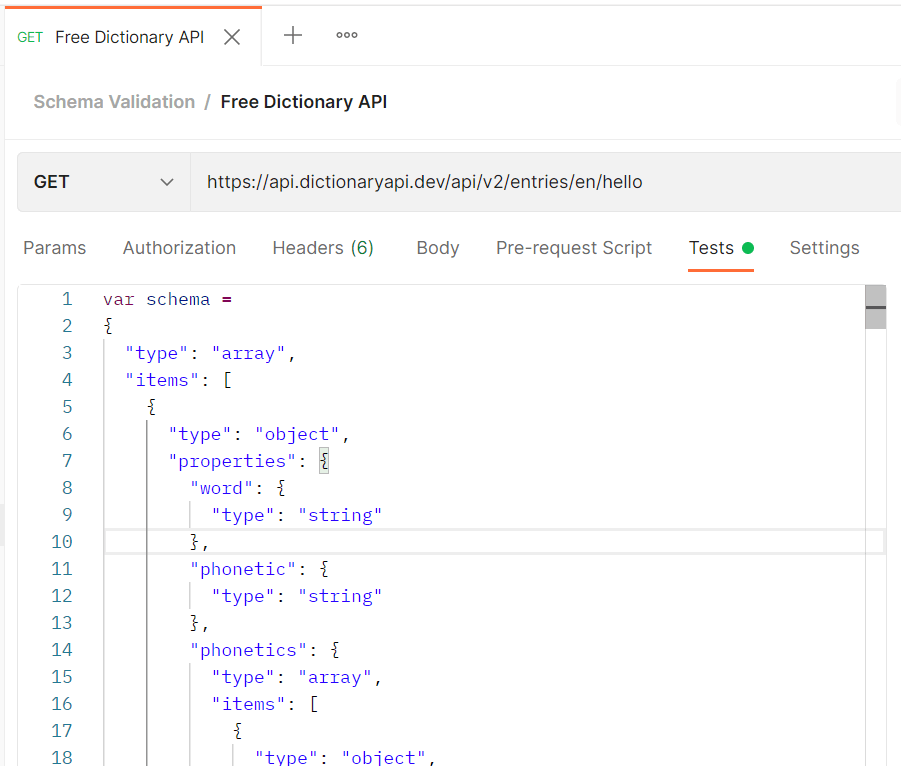This screenshot has height=766, width=901.
Task: Switch to the Authorization tab
Action: (x=179, y=248)
